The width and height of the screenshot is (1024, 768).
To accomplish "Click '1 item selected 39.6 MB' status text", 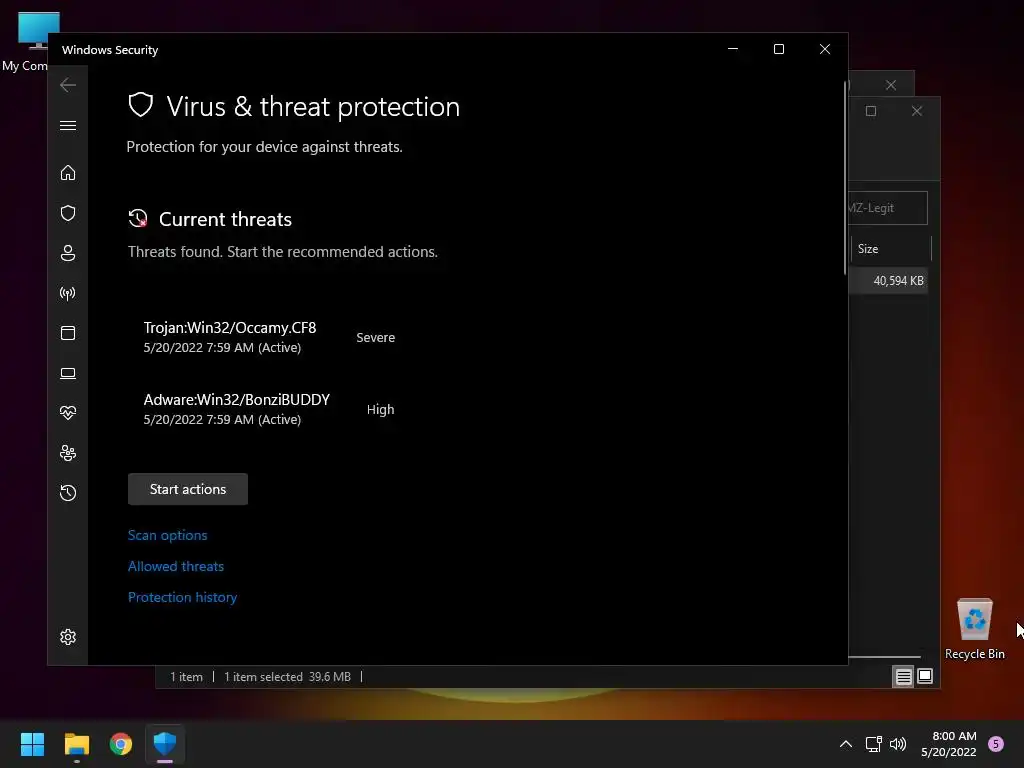I will click(287, 677).
